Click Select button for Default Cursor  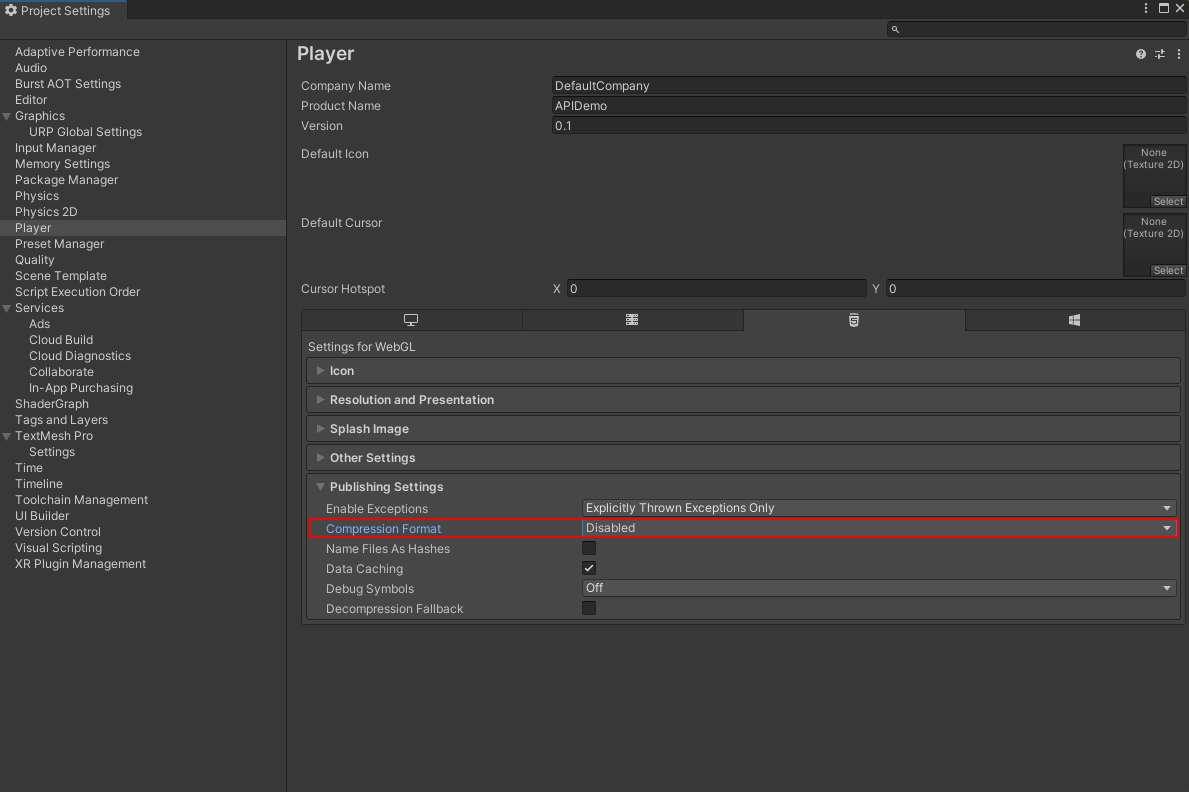1167,270
